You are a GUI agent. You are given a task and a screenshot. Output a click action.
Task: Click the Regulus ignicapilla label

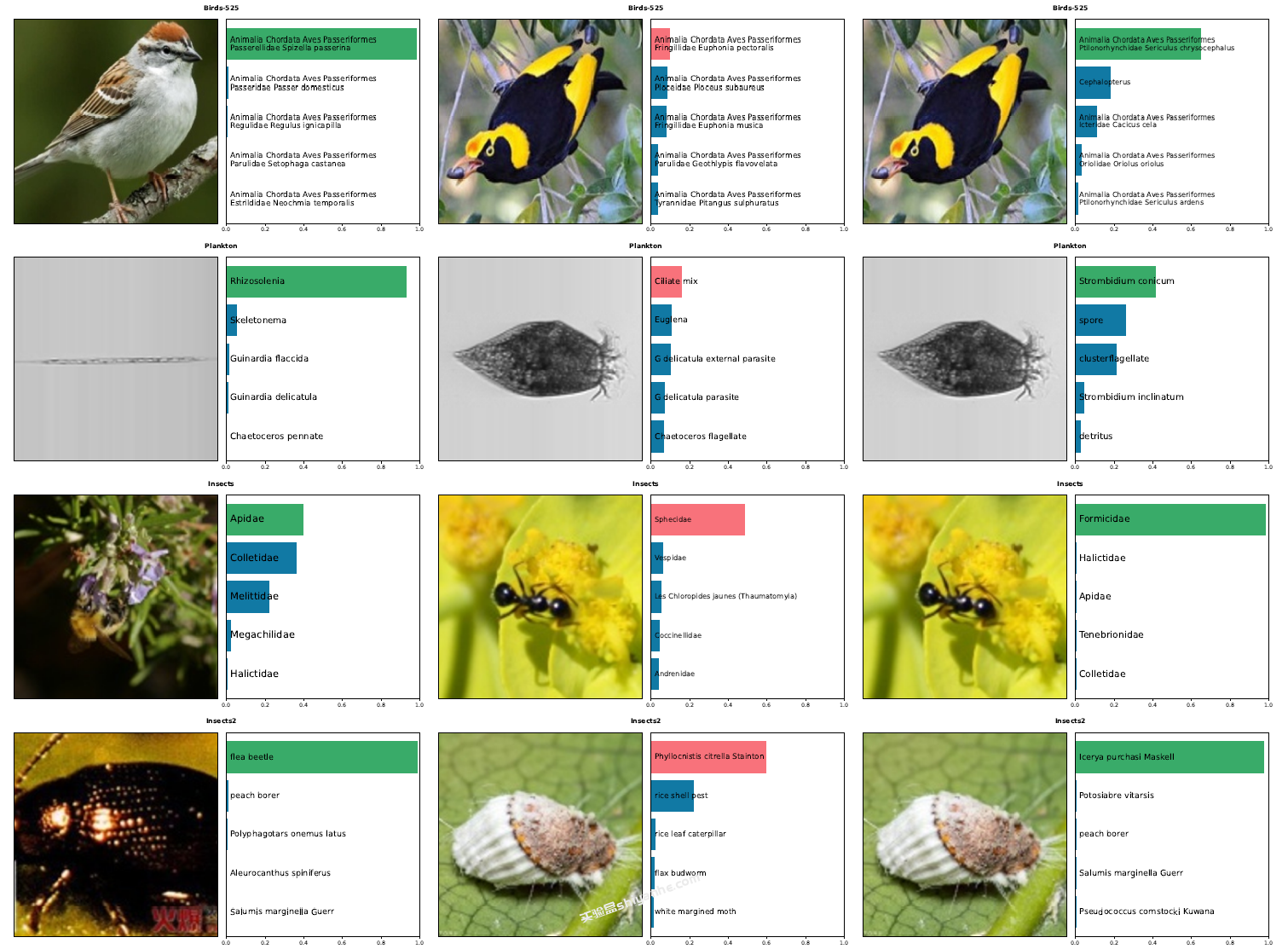[x=303, y=121]
